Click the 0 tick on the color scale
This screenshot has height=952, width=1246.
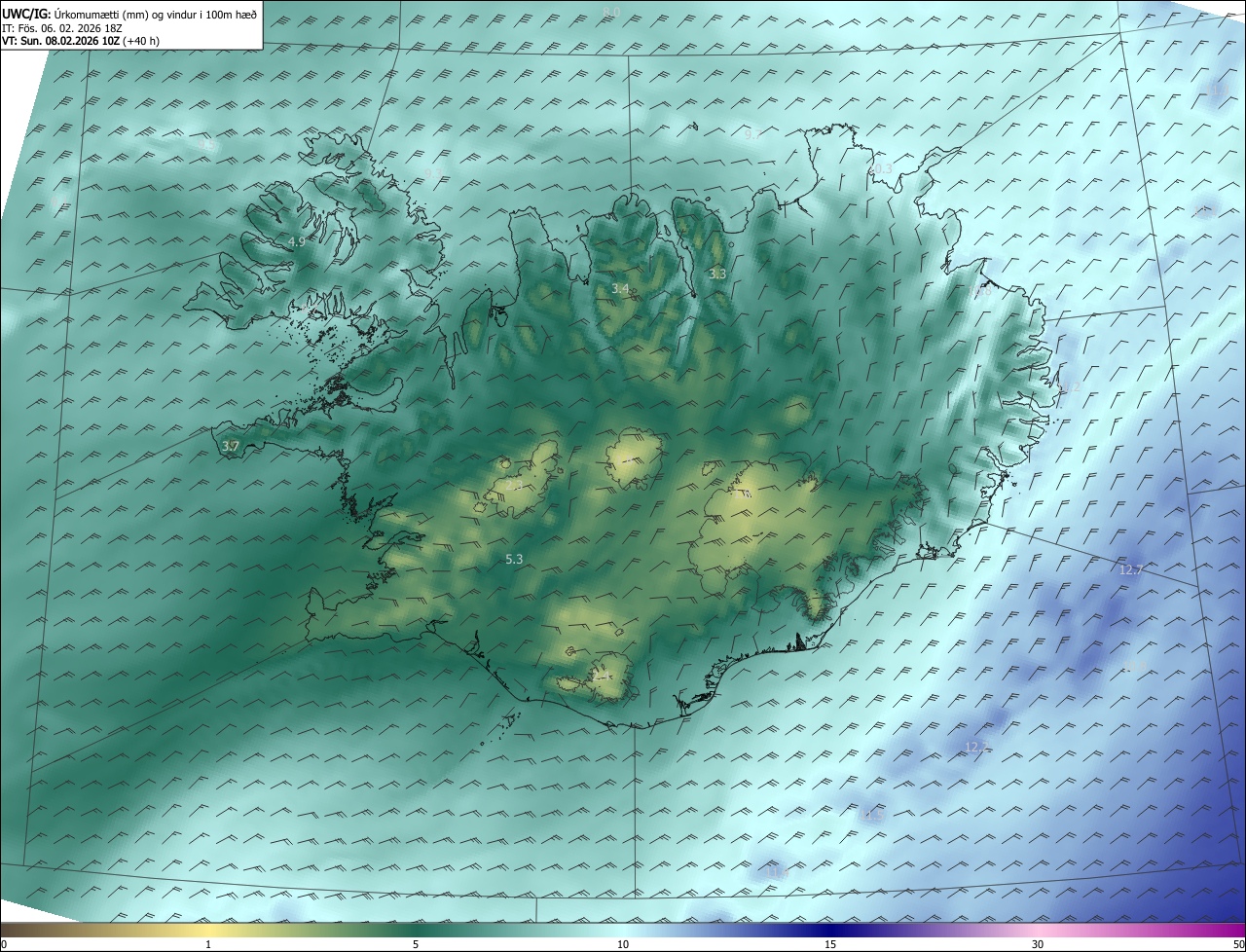pyautogui.click(x=4, y=944)
